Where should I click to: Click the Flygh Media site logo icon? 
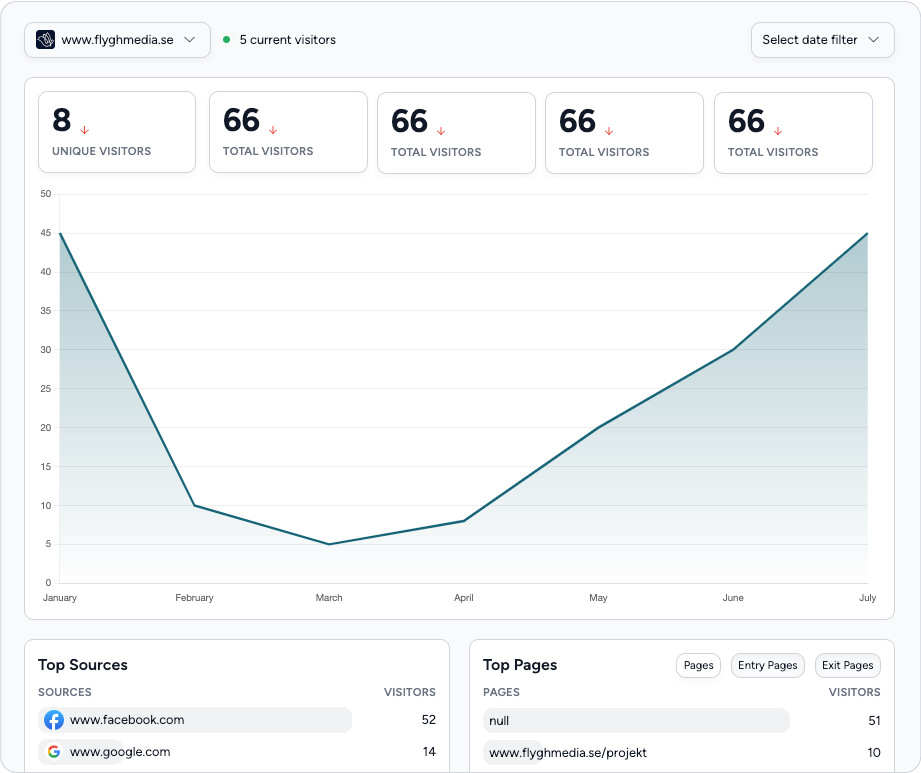pyautogui.click(x=44, y=40)
